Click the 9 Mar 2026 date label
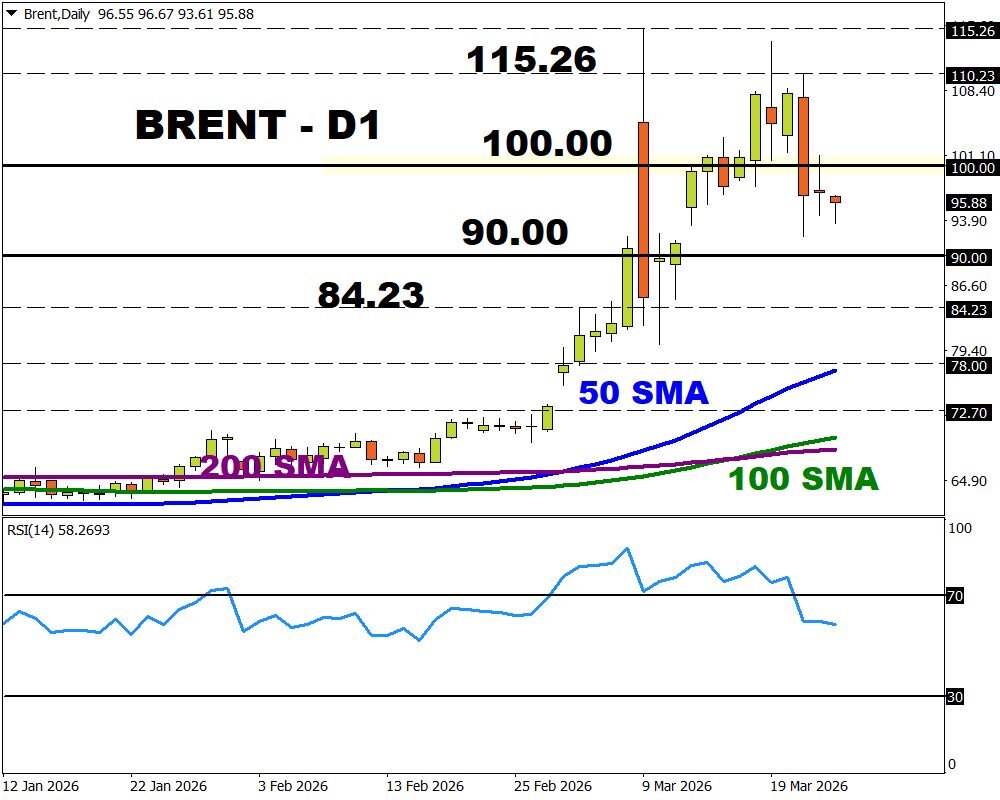The image size is (1000, 800). click(677, 786)
